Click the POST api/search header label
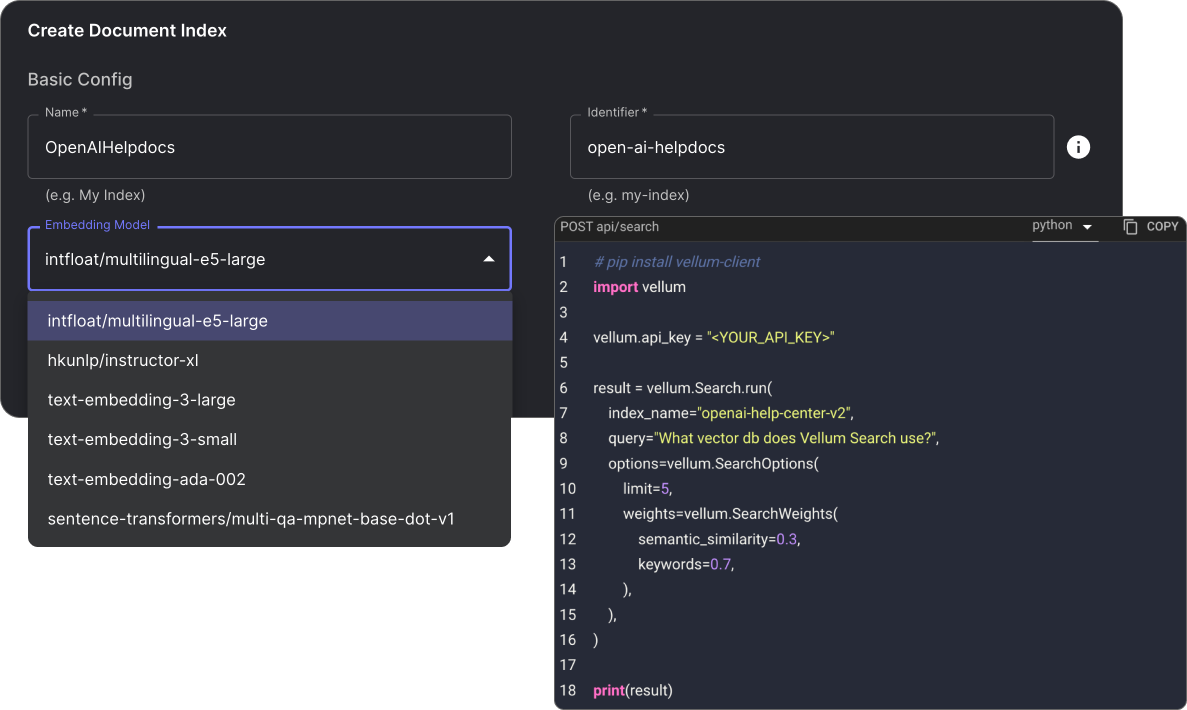The image size is (1187, 710). pyautogui.click(x=610, y=227)
